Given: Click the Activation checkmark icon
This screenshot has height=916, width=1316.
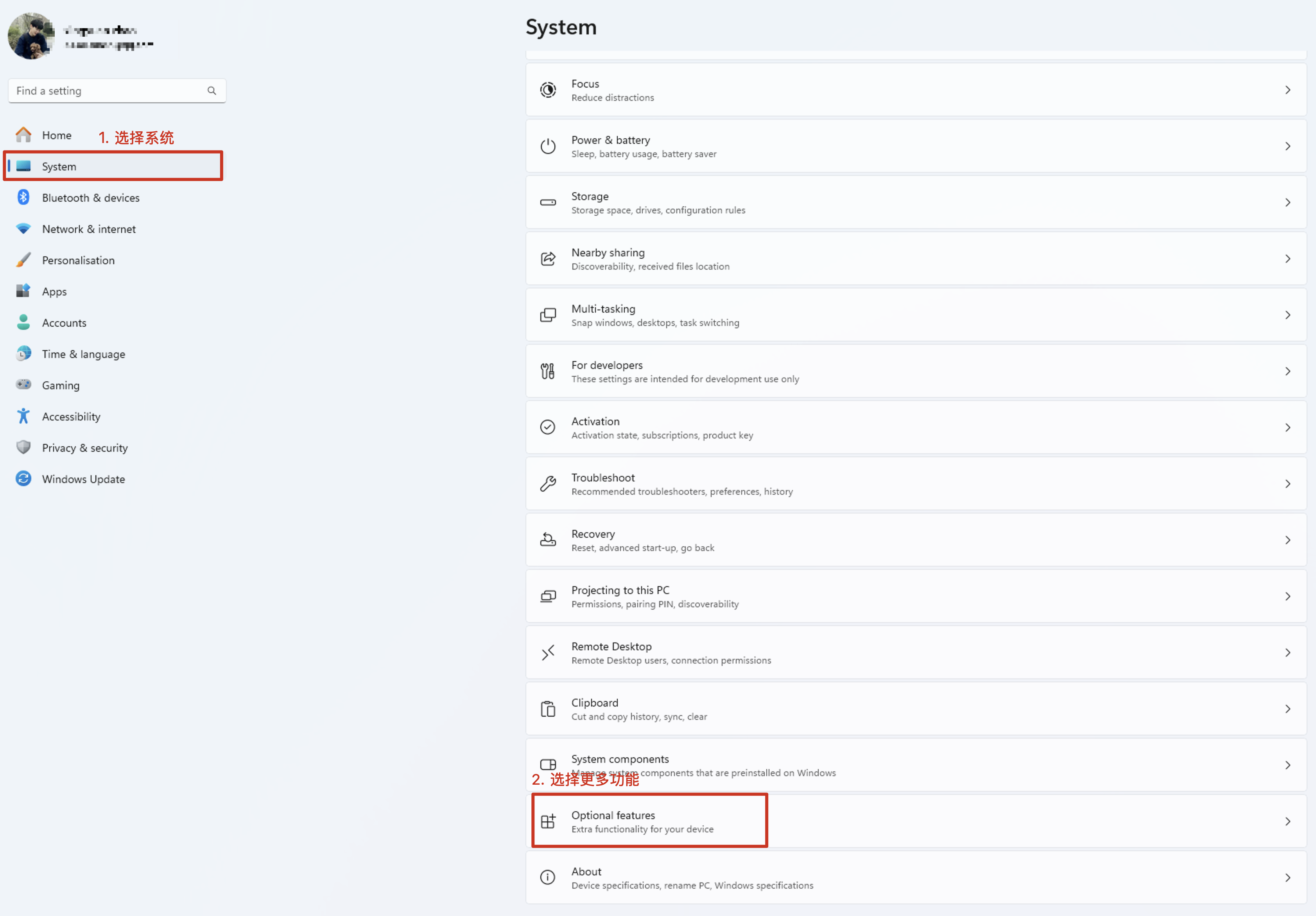Looking at the screenshot, I should pyautogui.click(x=547, y=427).
